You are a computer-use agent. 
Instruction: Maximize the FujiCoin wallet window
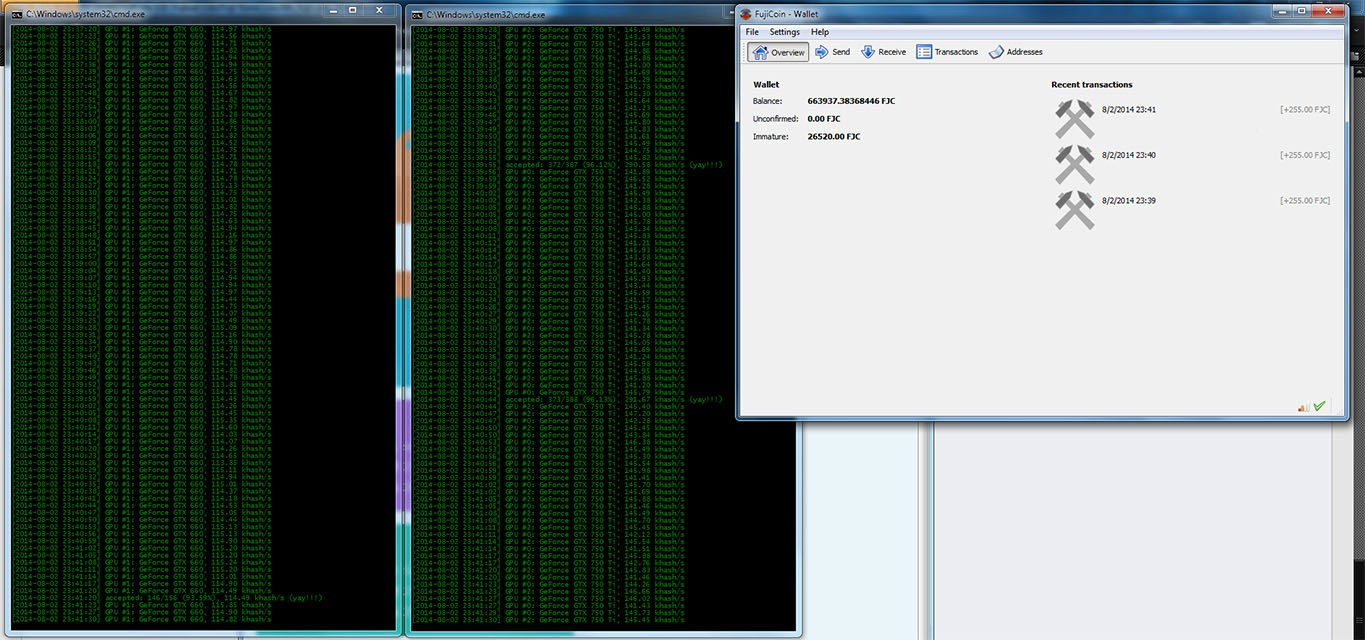click(1302, 10)
